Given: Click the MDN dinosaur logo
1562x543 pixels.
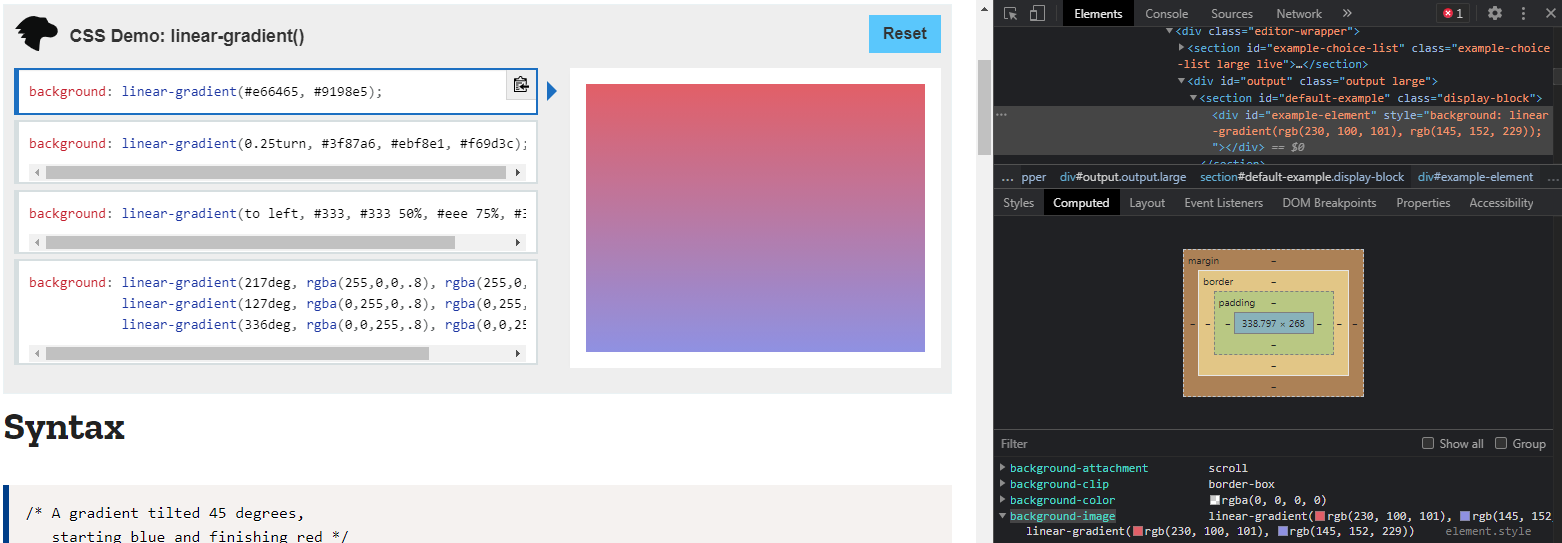Looking at the screenshot, I should (x=36, y=35).
